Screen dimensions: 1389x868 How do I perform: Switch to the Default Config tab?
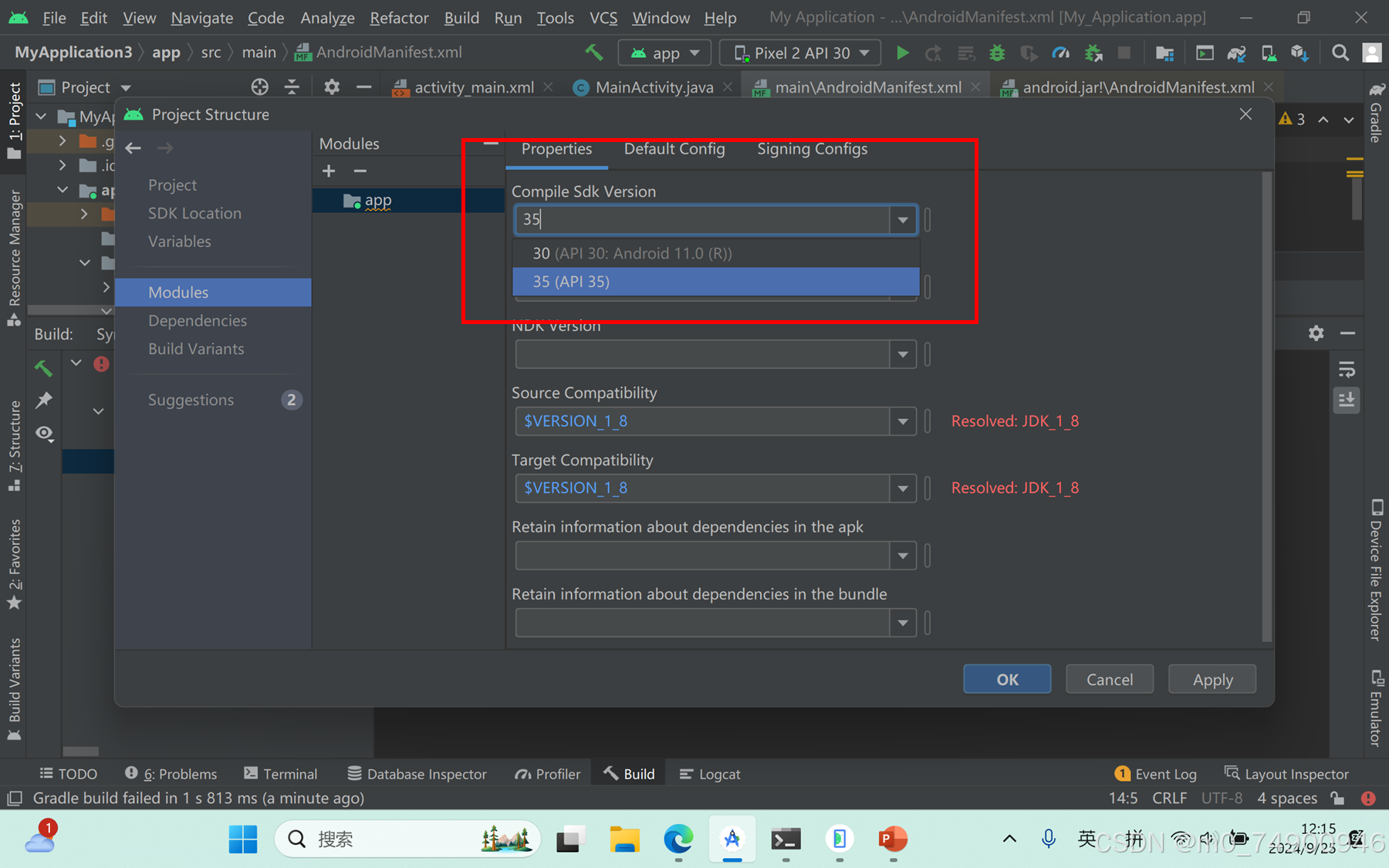click(x=674, y=149)
